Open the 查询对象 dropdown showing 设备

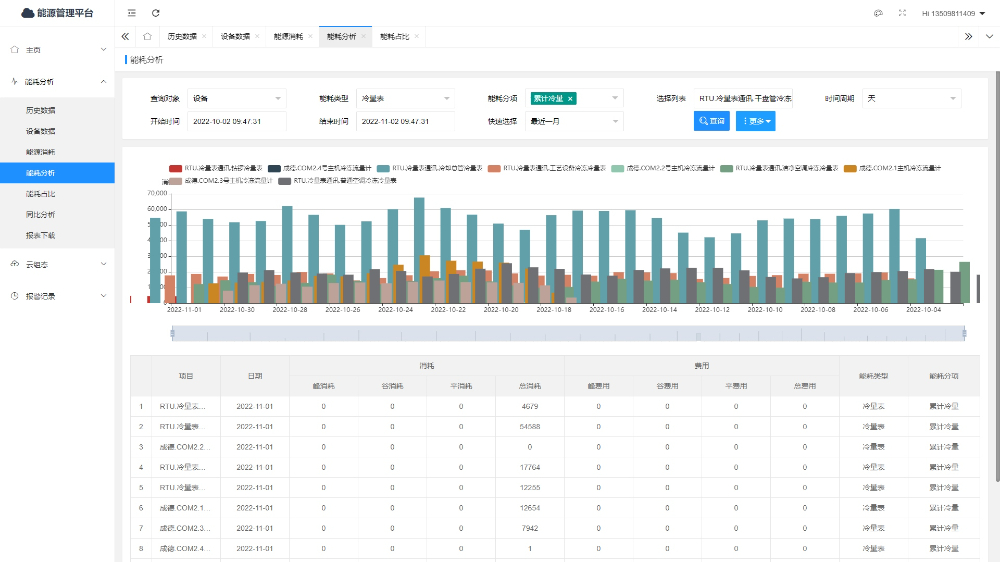click(x=237, y=98)
